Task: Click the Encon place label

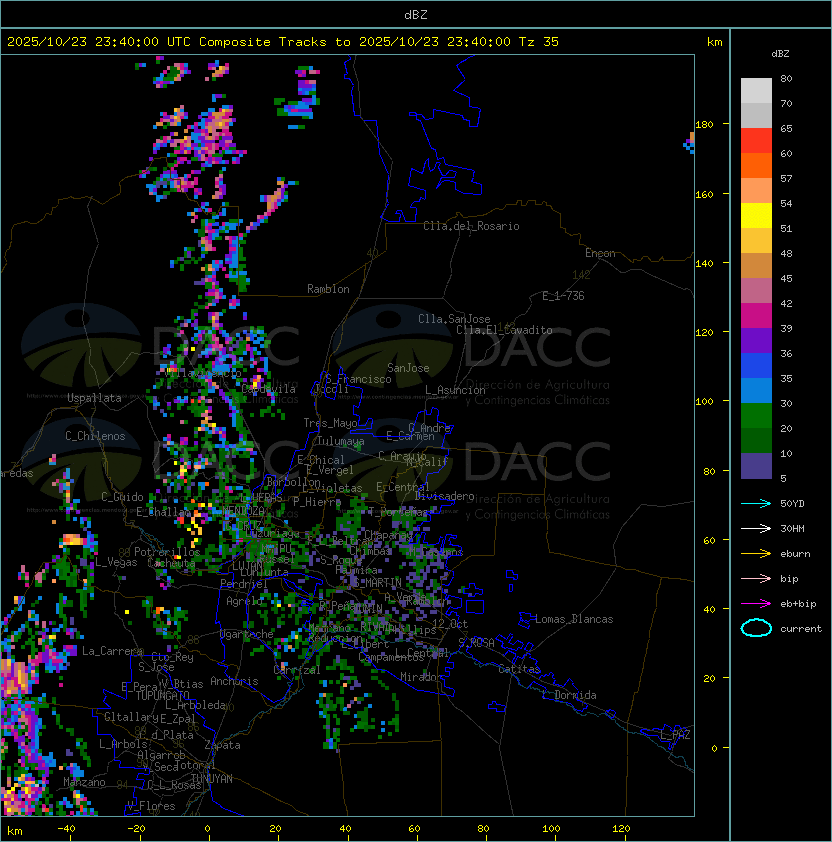Action: click(x=600, y=253)
